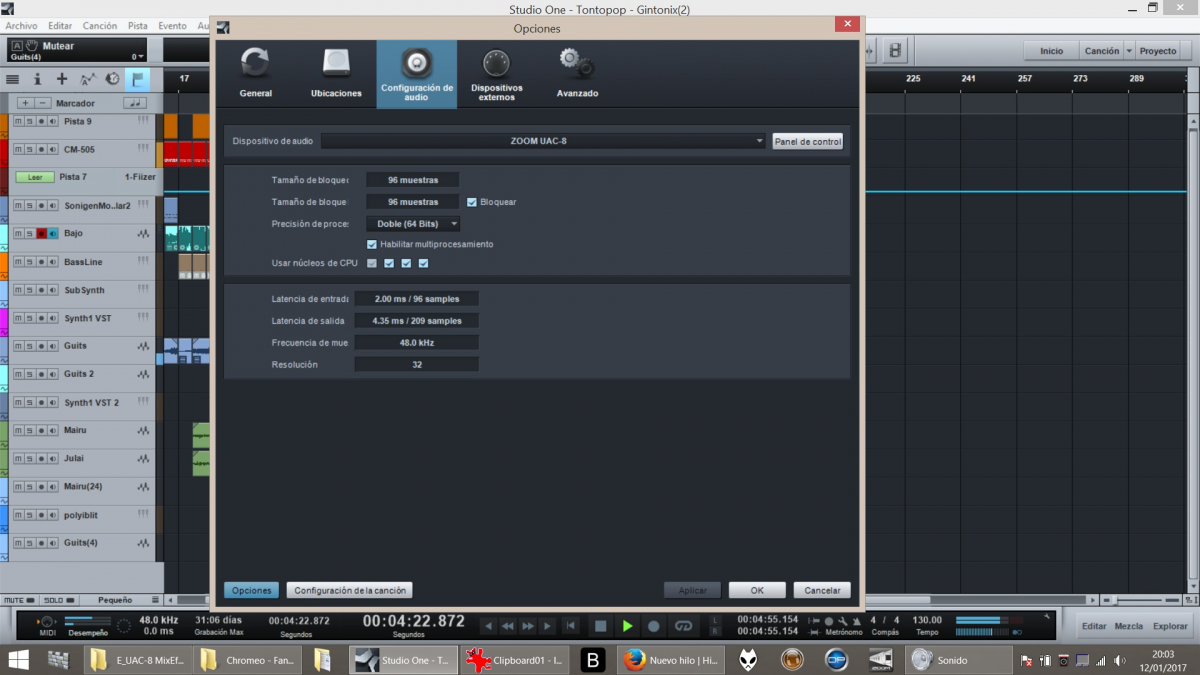
Task: Click the first Tamaño de bloque 96 muestras field
Action: coord(413,180)
